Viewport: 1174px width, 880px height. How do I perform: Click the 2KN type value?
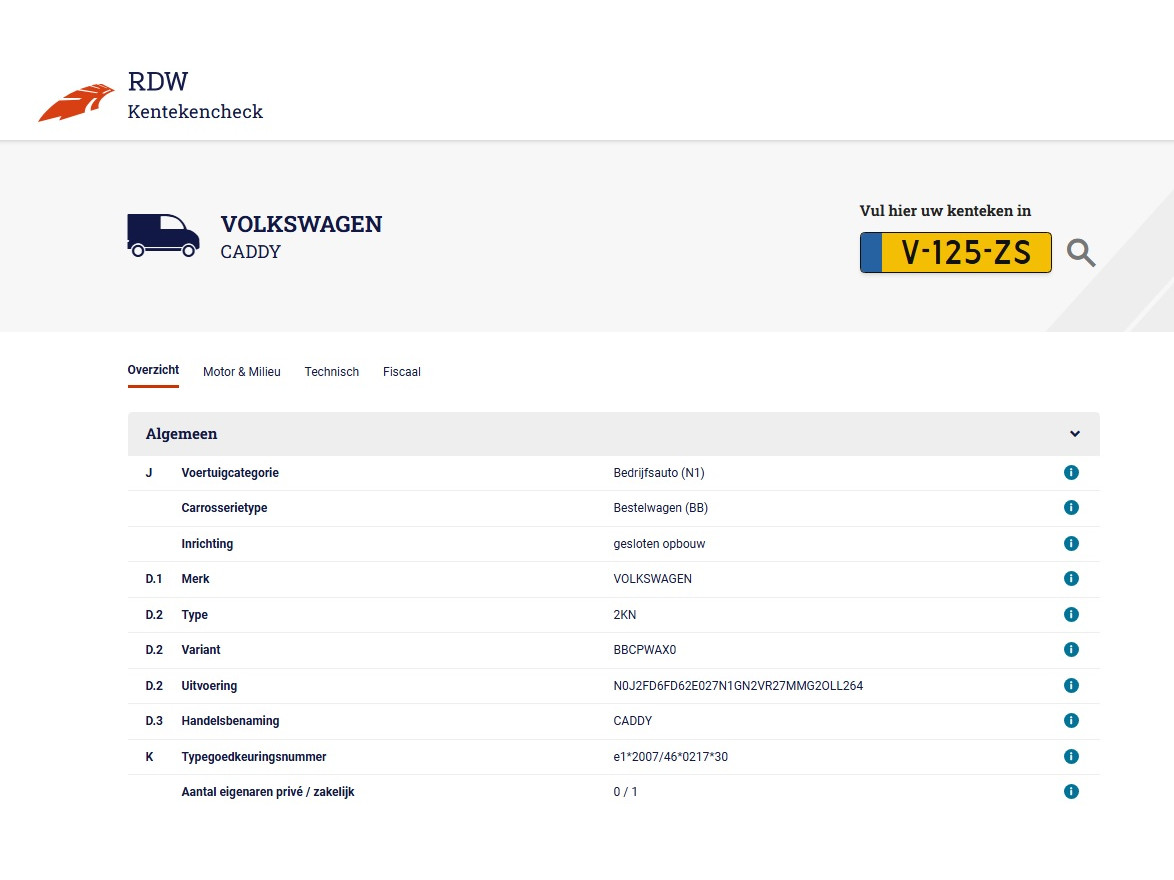point(624,616)
